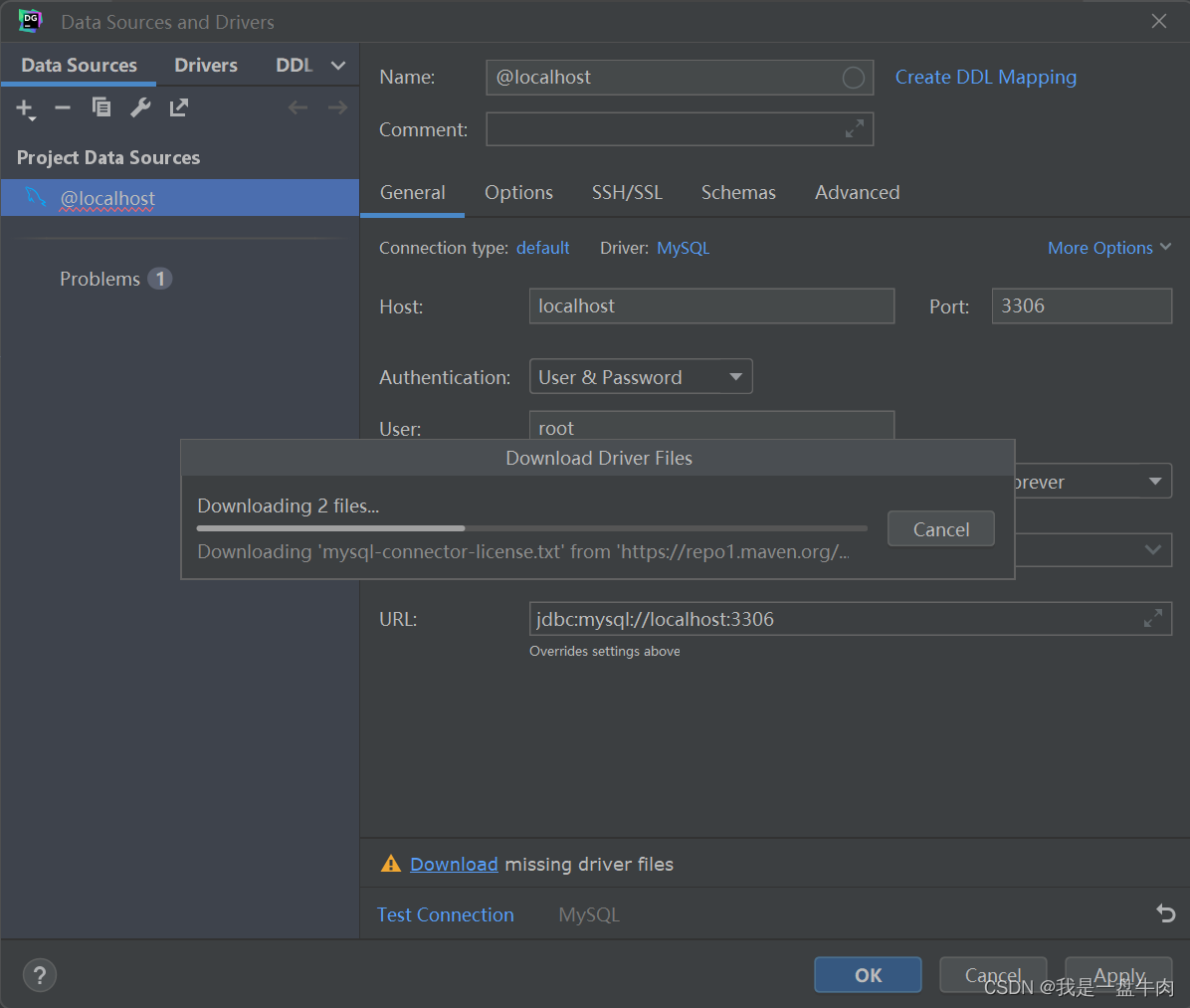The image size is (1190, 1008).
Task: Click the DataGrip app logo icon
Action: [31, 21]
